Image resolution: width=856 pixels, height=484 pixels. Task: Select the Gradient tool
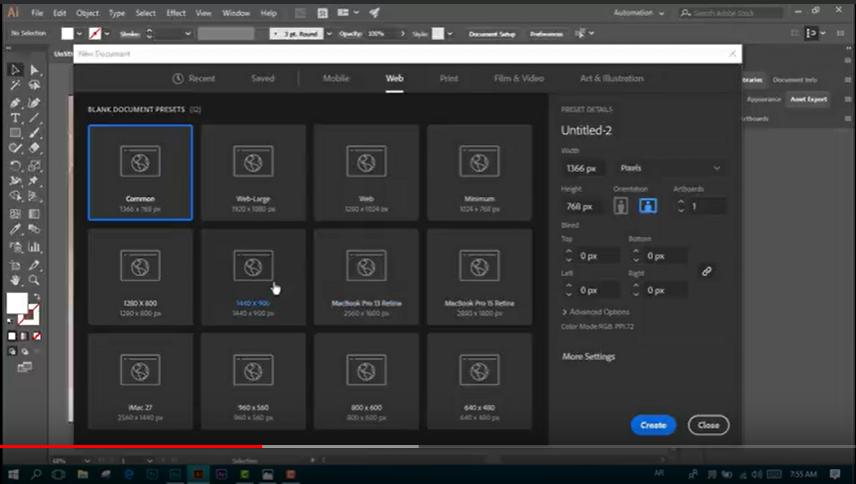(34, 213)
